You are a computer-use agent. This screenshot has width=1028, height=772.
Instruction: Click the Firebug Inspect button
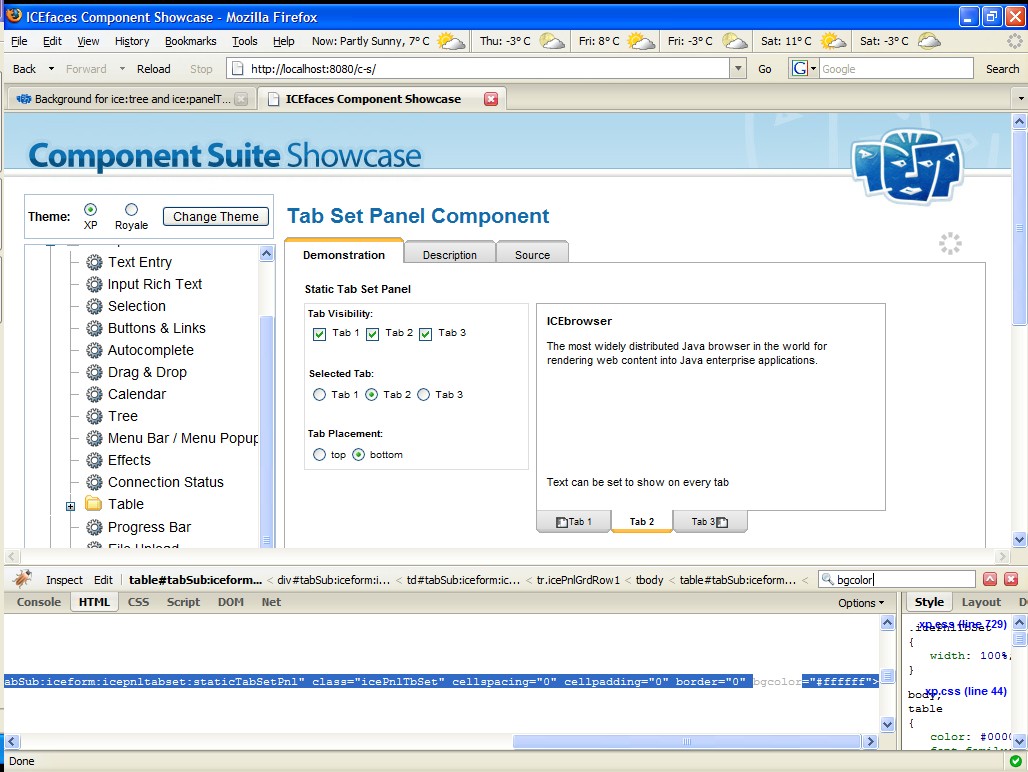[64, 580]
